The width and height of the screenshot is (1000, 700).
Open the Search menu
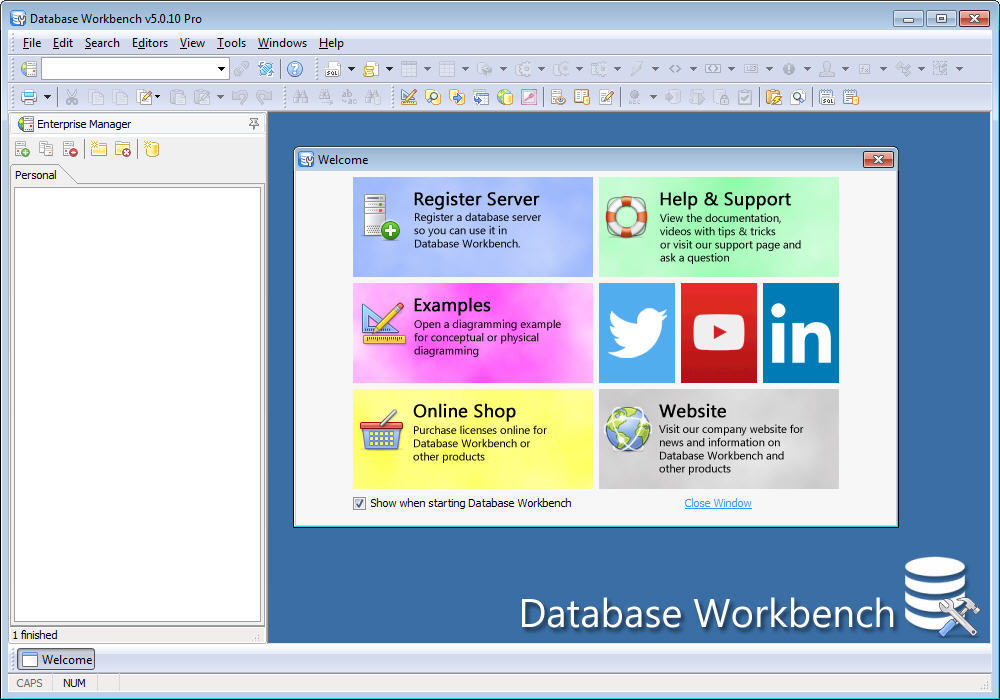click(102, 43)
